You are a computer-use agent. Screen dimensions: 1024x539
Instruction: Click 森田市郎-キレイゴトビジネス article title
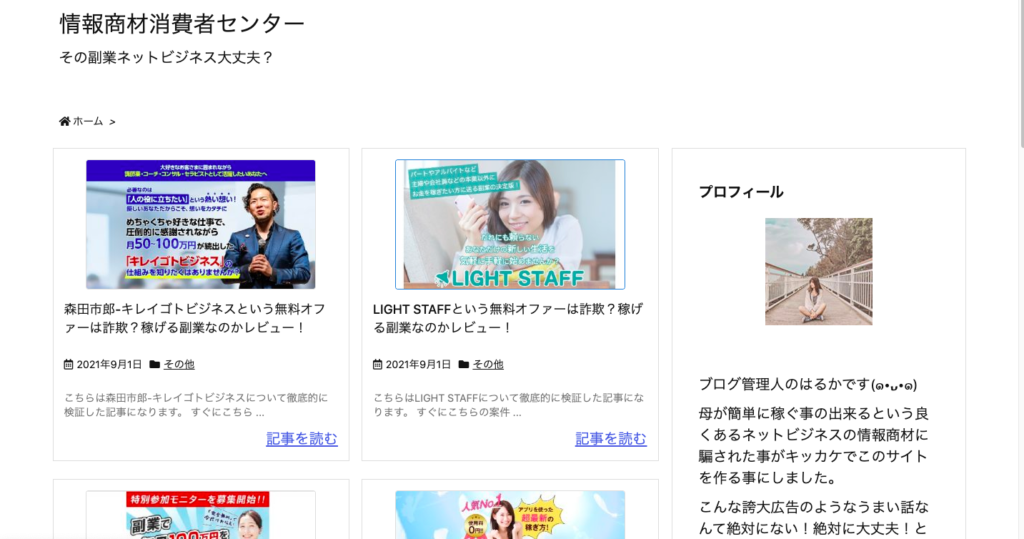pos(195,318)
